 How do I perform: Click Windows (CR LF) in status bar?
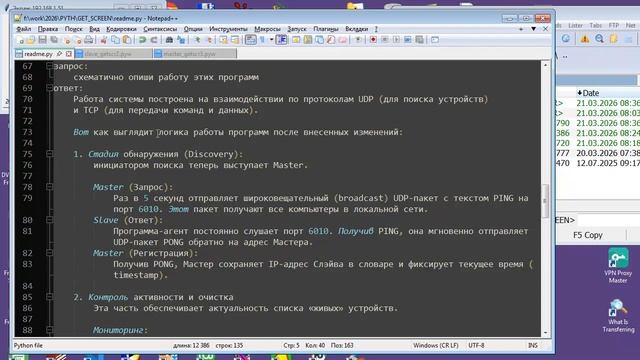coord(436,345)
